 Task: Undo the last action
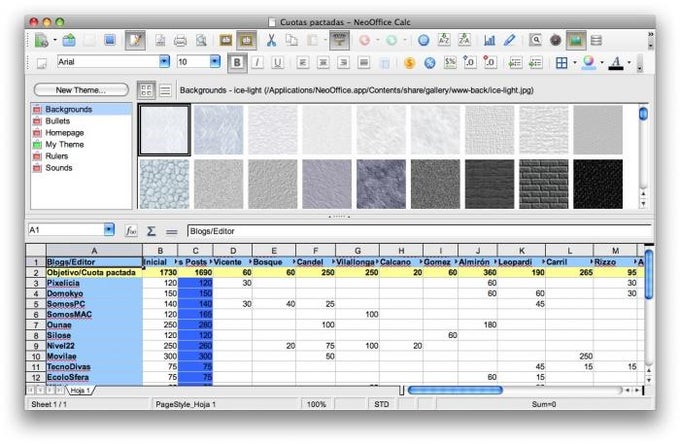[x=365, y=40]
